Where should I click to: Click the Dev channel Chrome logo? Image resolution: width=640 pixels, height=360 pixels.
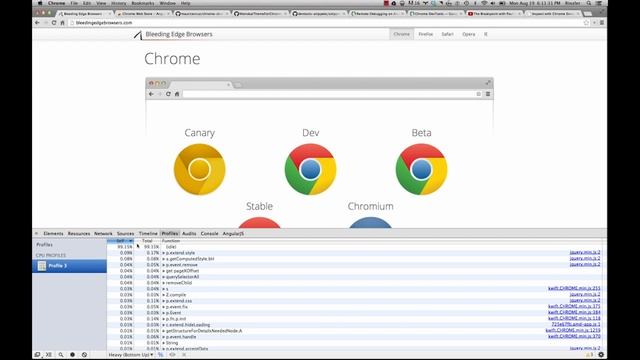pyautogui.click(x=311, y=169)
